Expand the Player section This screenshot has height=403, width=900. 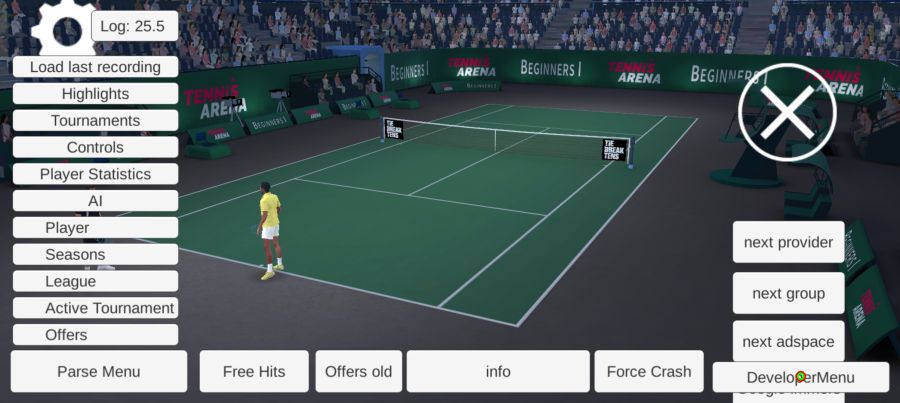coord(95,228)
